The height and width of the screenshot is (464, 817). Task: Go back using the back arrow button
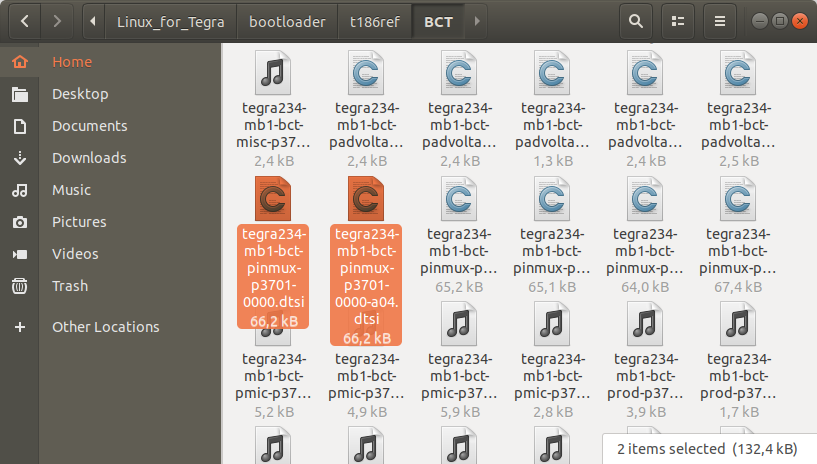(x=24, y=21)
